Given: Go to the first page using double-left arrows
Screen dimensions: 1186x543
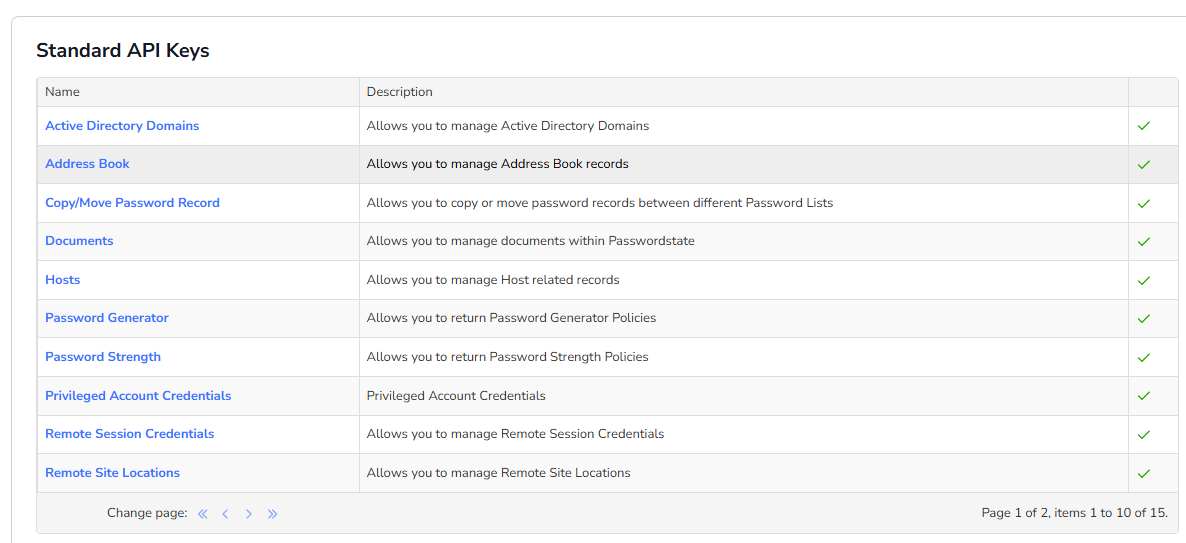Looking at the screenshot, I should [x=202, y=514].
